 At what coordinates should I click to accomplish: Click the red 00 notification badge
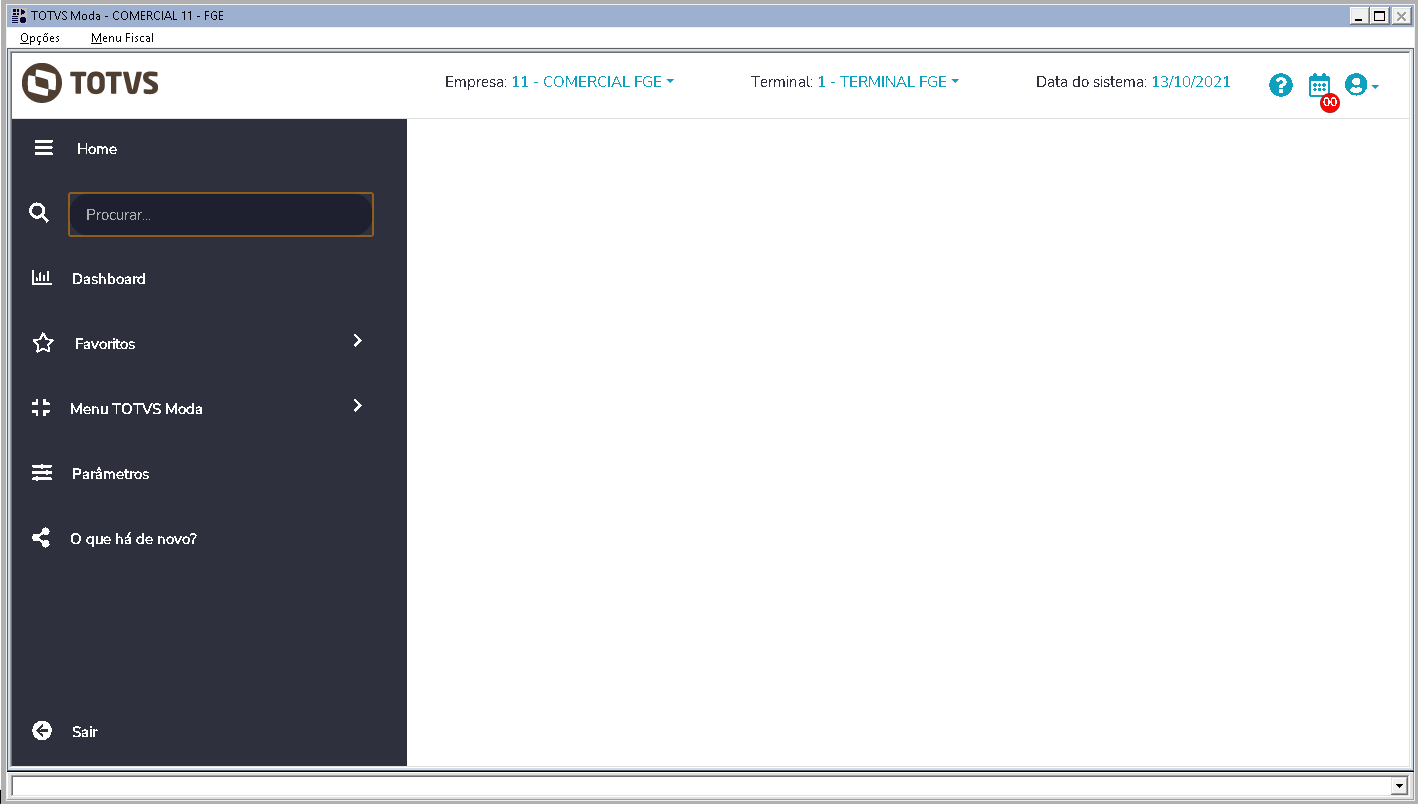click(x=1330, y=102)
